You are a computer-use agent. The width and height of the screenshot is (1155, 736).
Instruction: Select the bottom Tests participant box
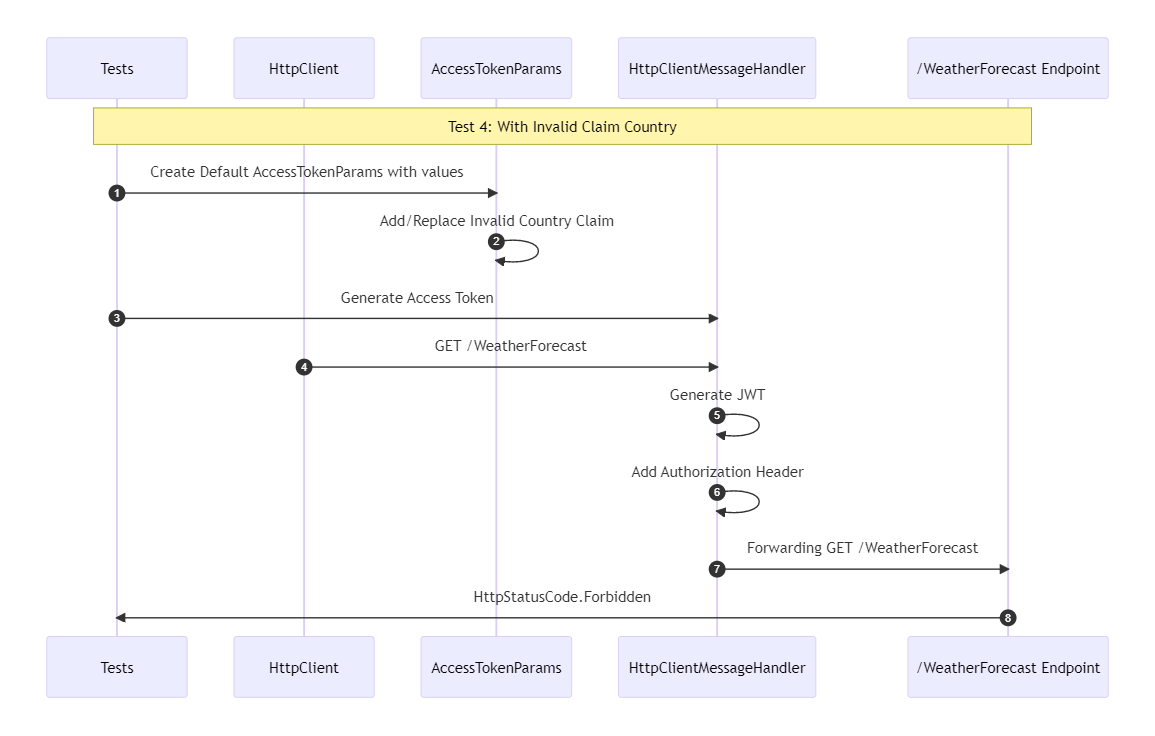click(x=116, y=667)
